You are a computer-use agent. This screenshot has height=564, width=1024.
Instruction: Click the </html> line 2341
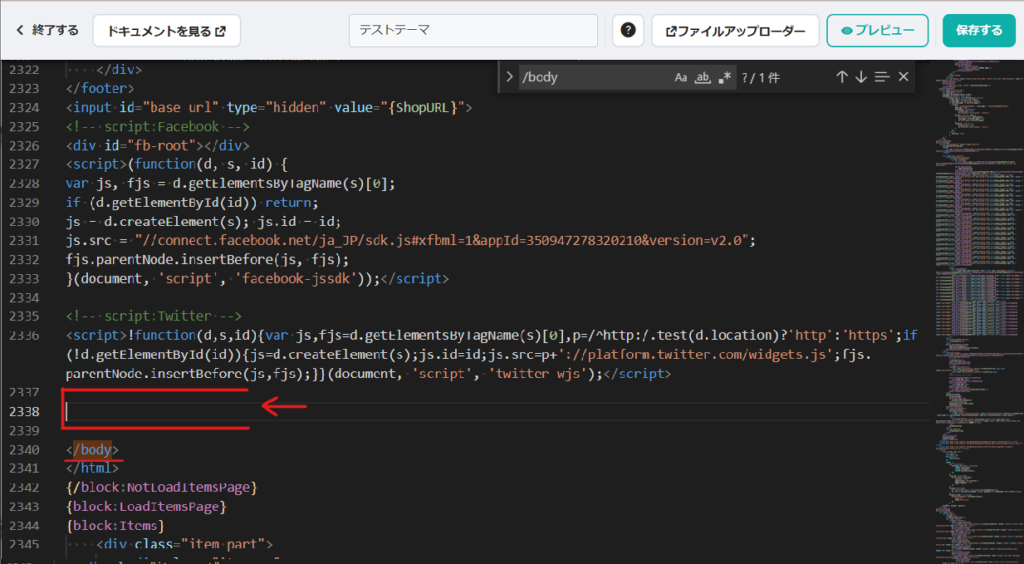92,468
